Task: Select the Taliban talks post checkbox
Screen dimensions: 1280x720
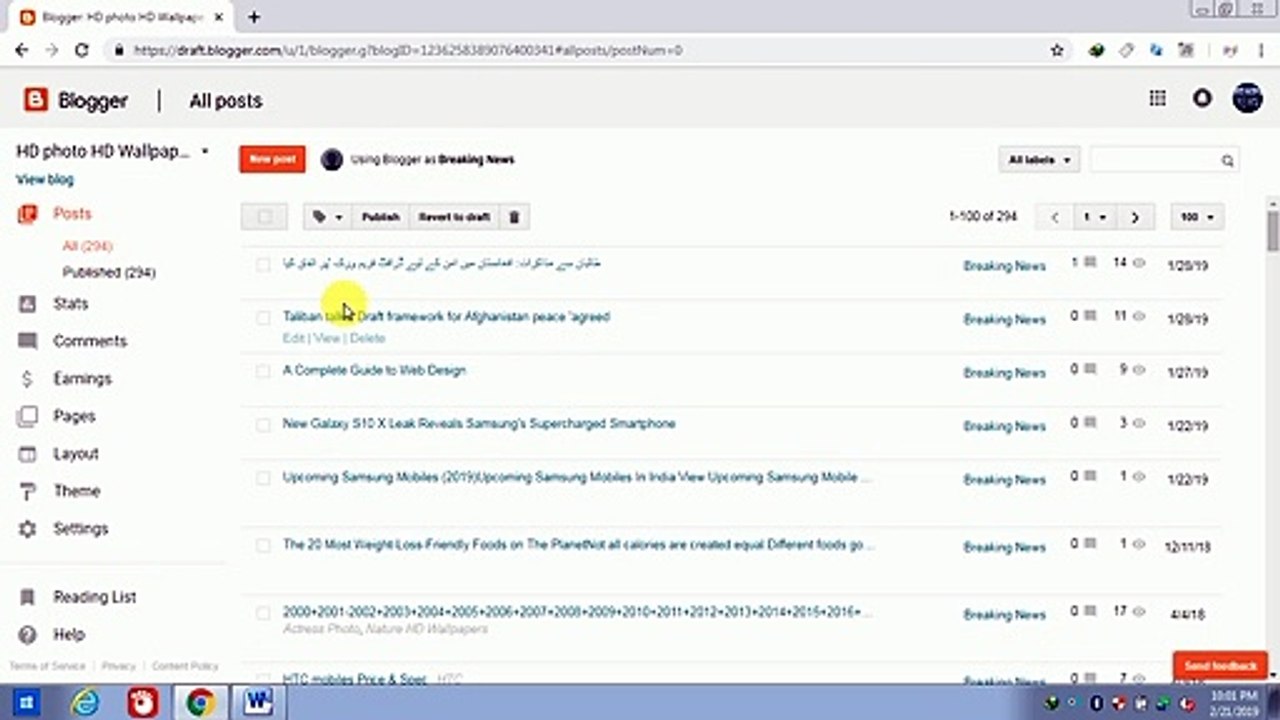Action: point(263,318)
